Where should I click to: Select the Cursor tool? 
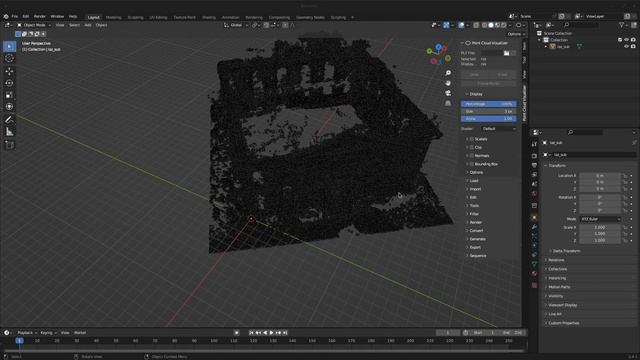[x=9, y=58]
